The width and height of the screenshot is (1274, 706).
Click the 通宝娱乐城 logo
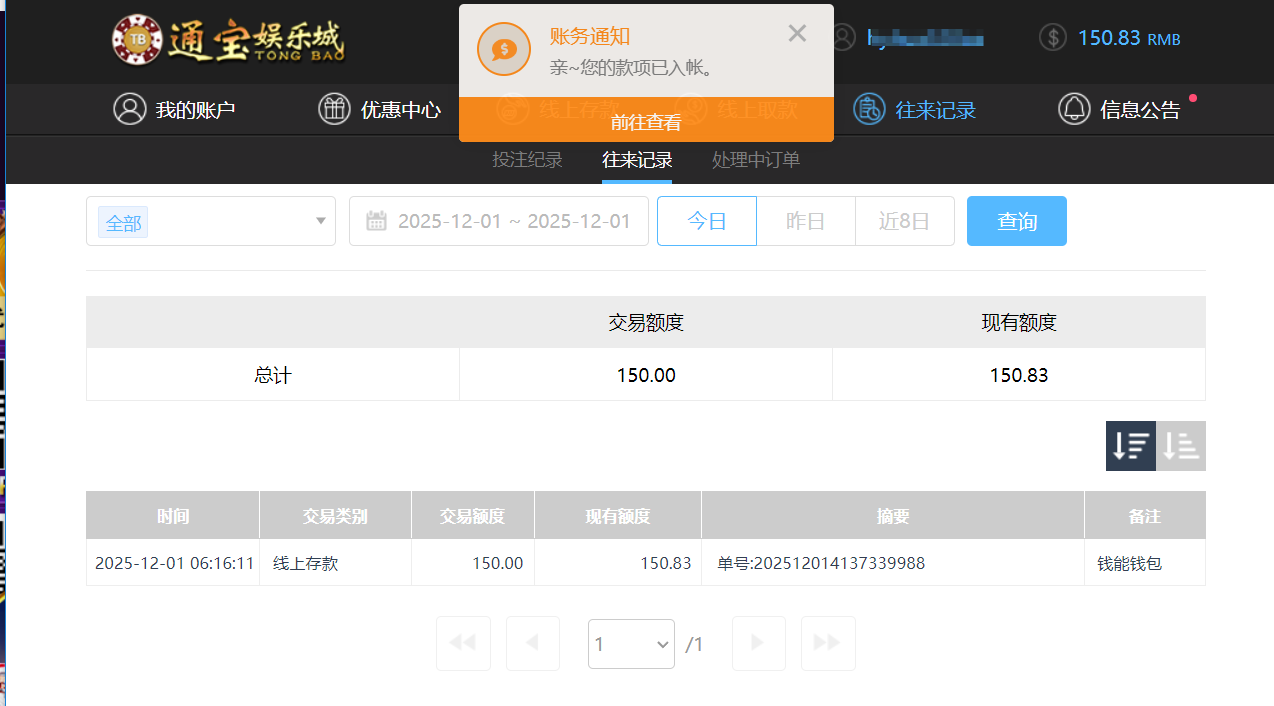(228, 41)
